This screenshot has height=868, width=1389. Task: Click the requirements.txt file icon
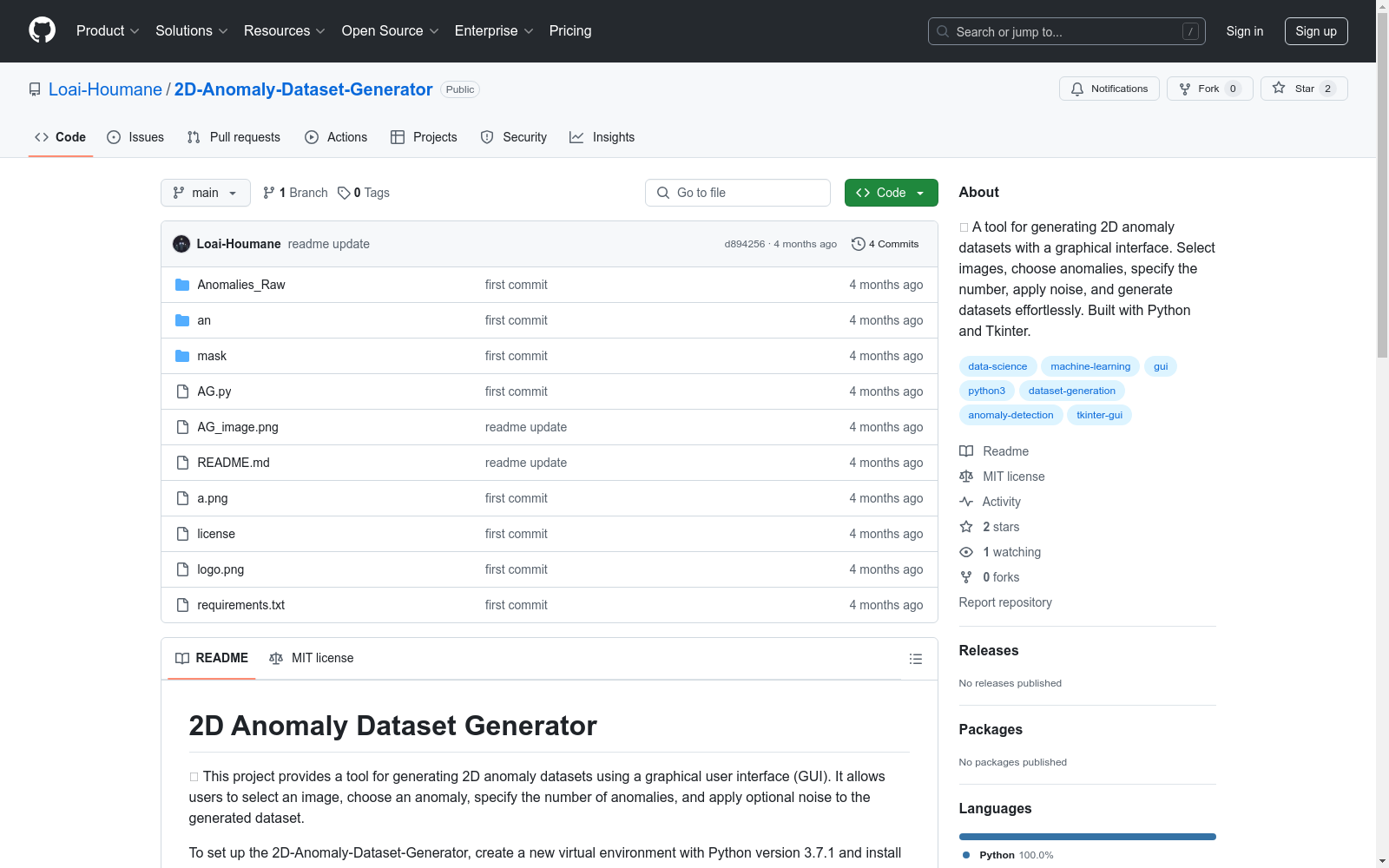[x=182, y=605]
